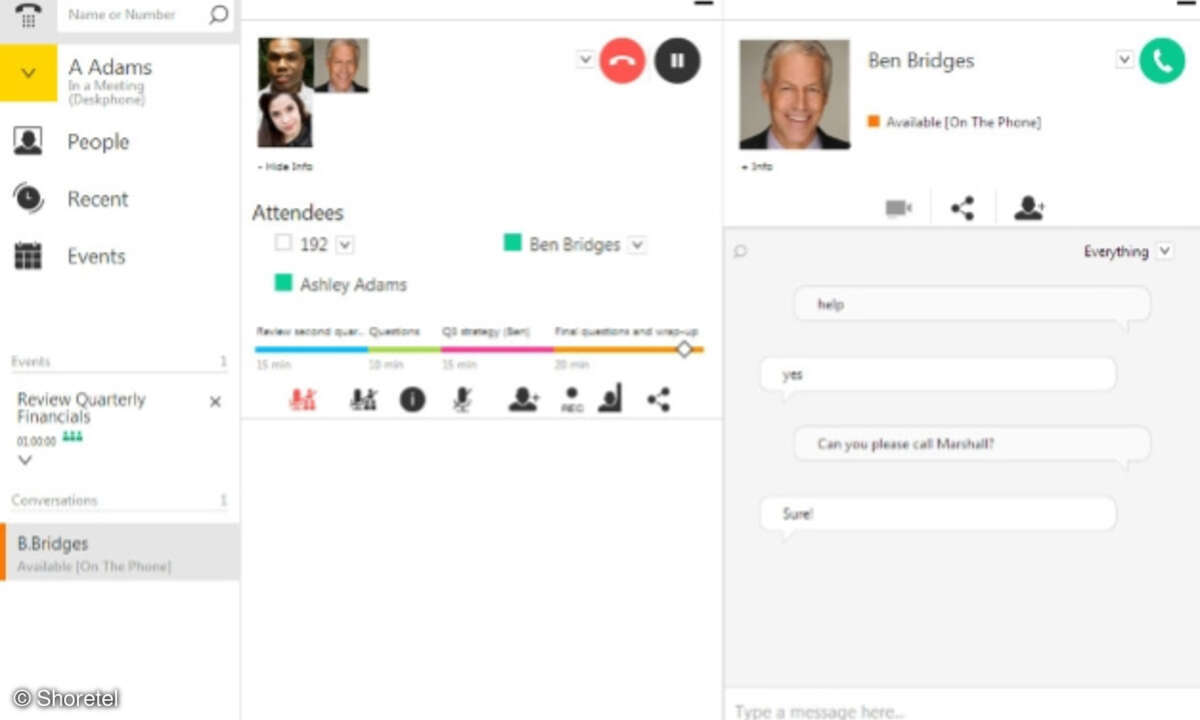
Task: Toggle Ben Bridges attendee status box
Action: [x=512, y=243]
